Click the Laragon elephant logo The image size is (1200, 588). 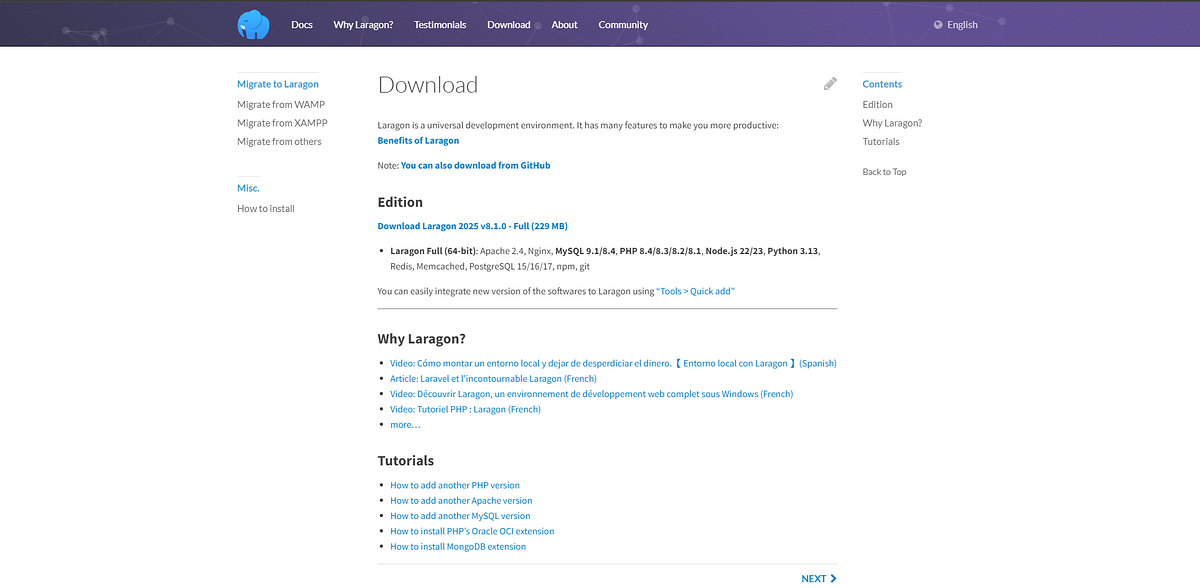click(x=253, y=24)
